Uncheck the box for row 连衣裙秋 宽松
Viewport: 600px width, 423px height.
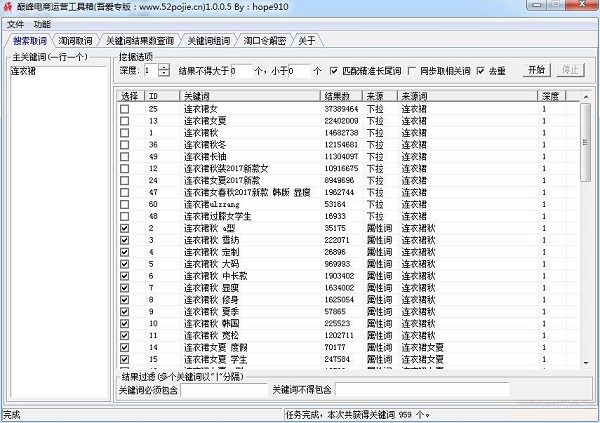pos(124,335)
